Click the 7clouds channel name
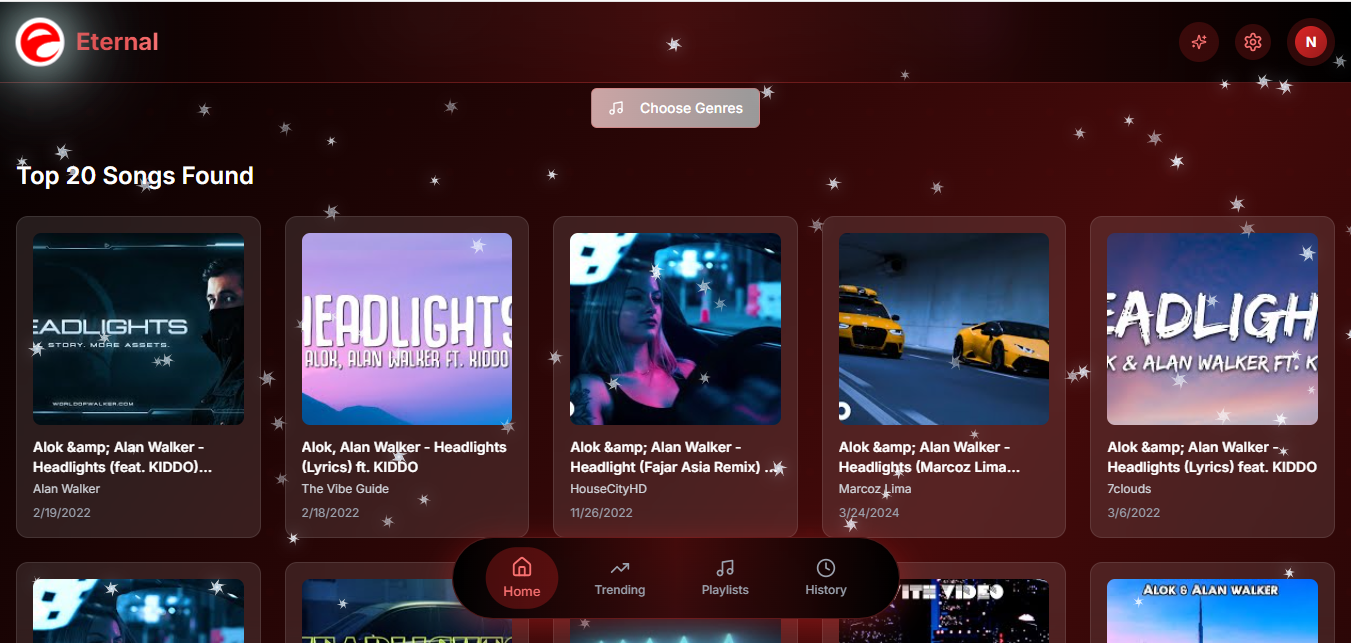The width and height of the screenshot is (1351, 643). click(1129, 489)
